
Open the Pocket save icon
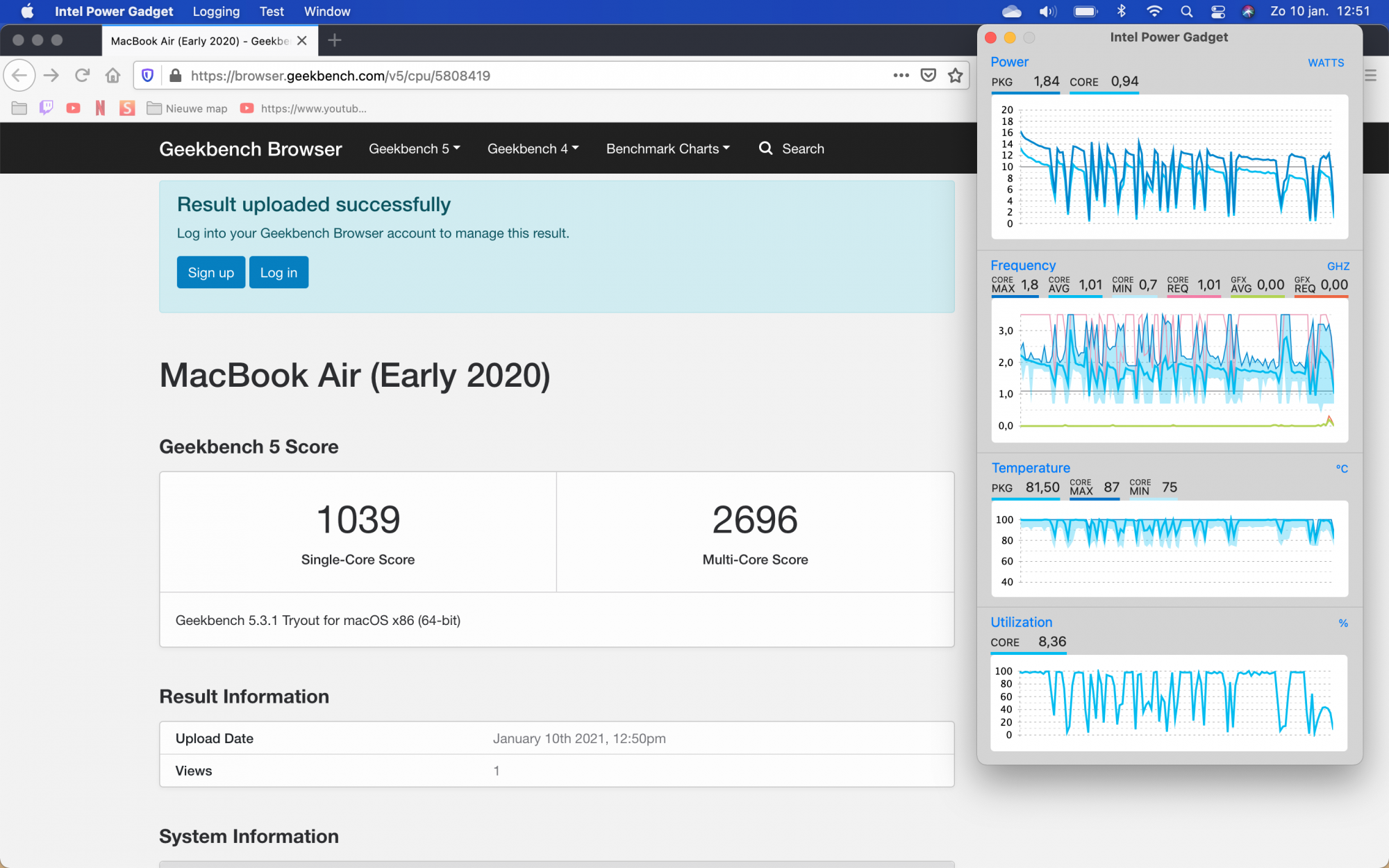coord(928,75)
